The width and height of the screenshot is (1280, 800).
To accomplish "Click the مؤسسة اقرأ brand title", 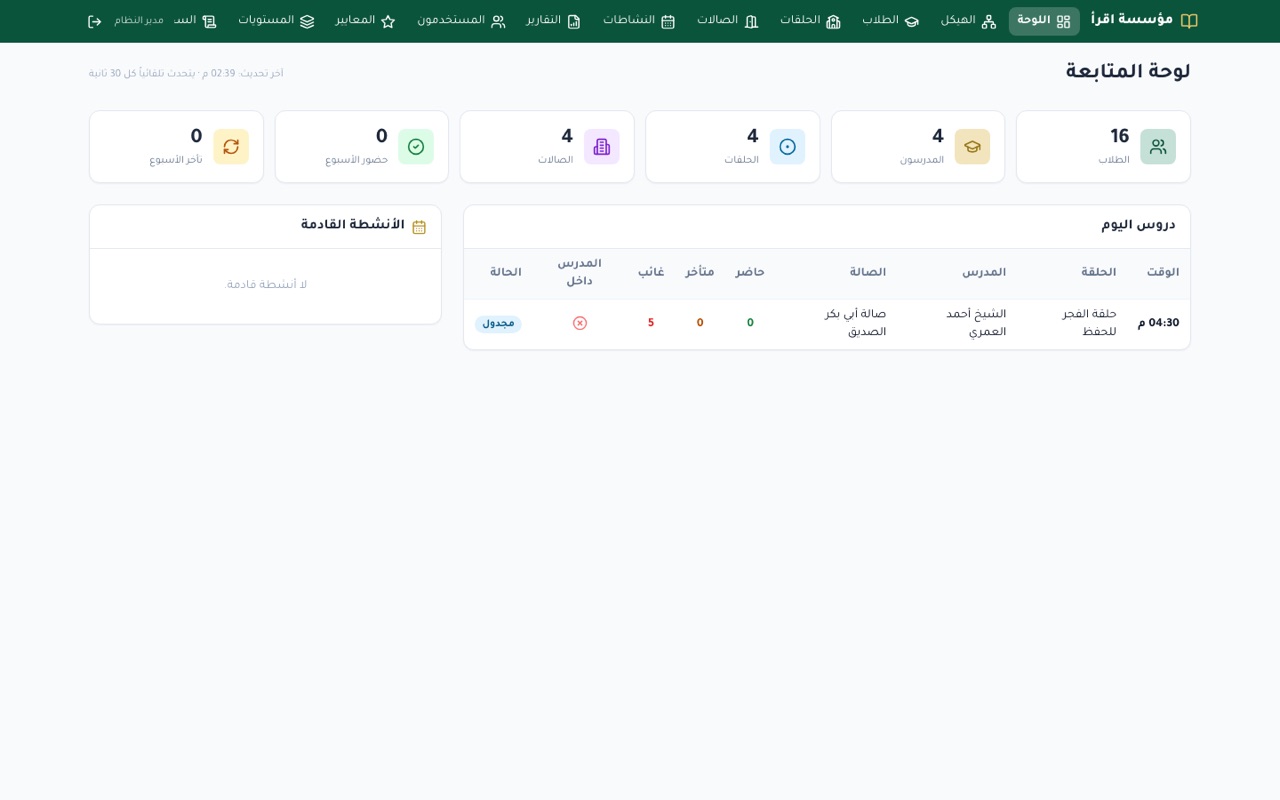I will click(x=1132, y=20).
